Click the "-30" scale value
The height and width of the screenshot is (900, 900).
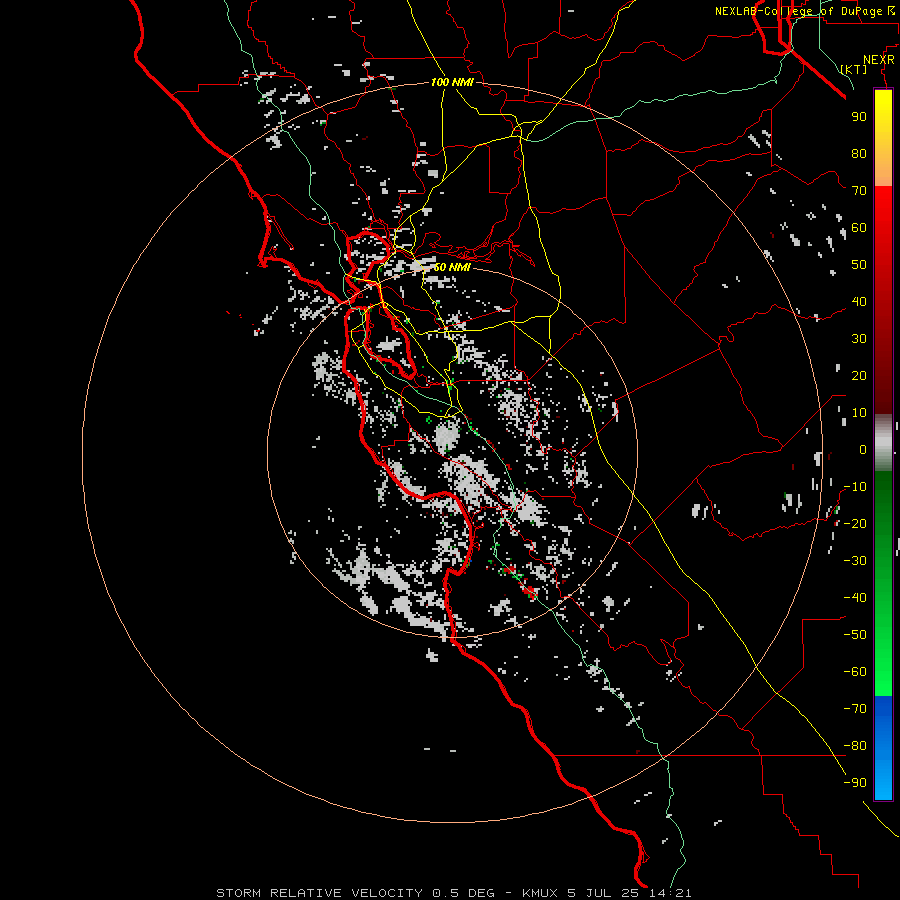pyautogui.click(x=855, y=561)
